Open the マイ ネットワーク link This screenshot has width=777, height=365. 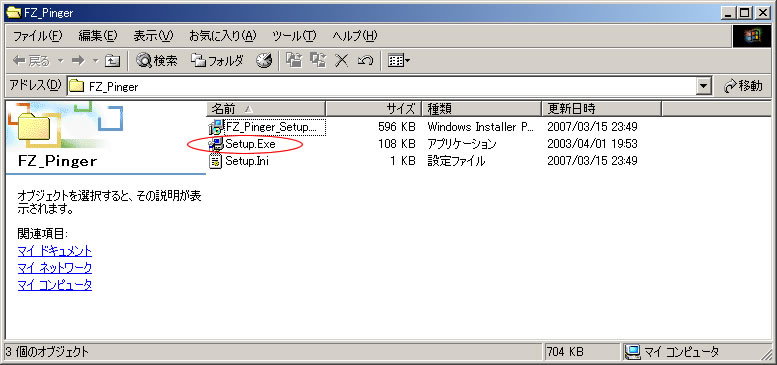click(55, 268)
